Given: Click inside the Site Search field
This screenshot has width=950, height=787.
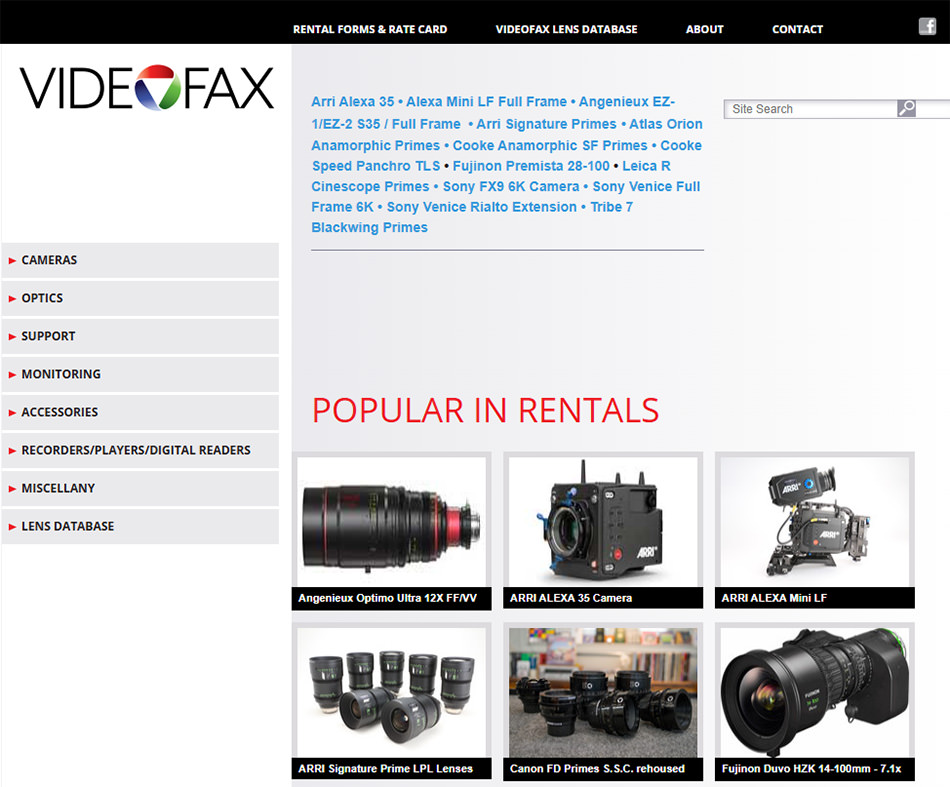Looking at the screenshot, I should [811, 109].
